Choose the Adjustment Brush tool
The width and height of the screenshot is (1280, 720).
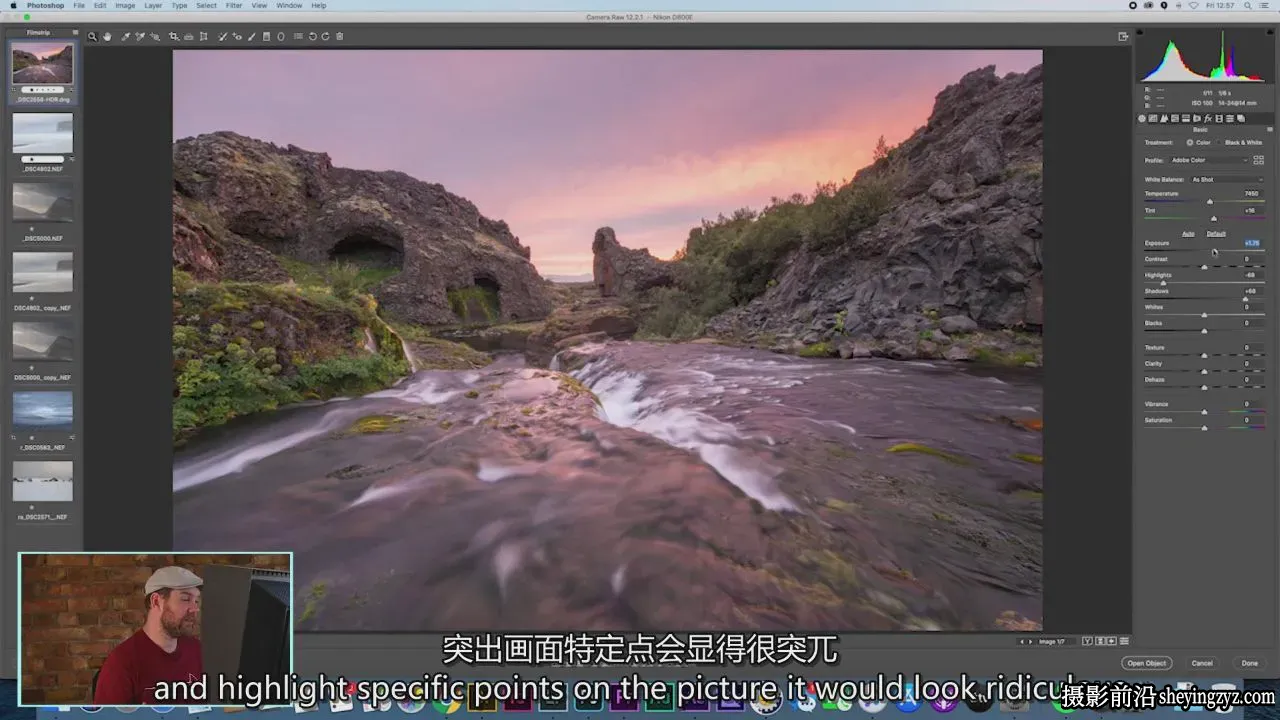pos(251,37)
